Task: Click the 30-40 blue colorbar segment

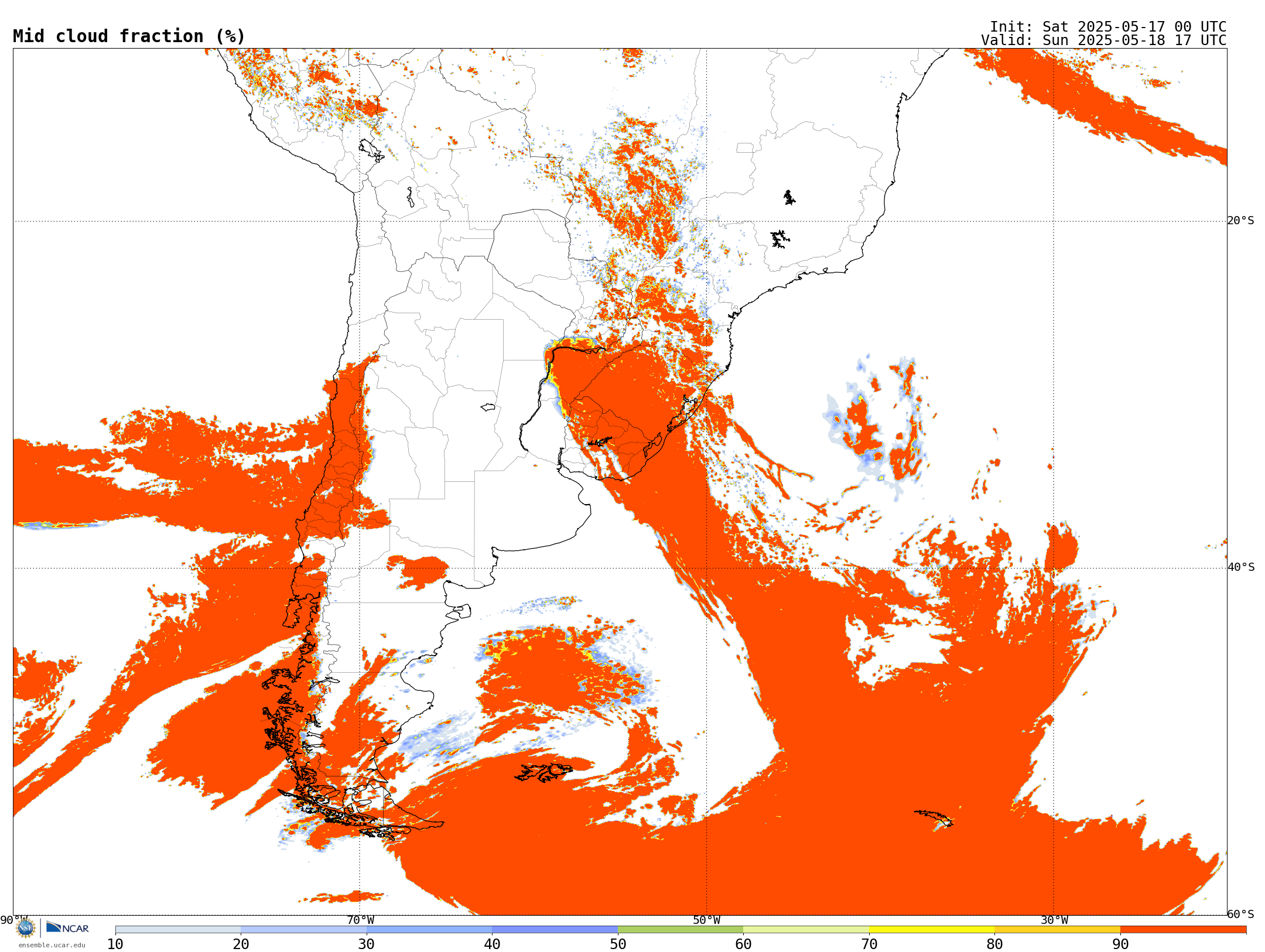Action: pyautogui.click(x=429, y=930)
